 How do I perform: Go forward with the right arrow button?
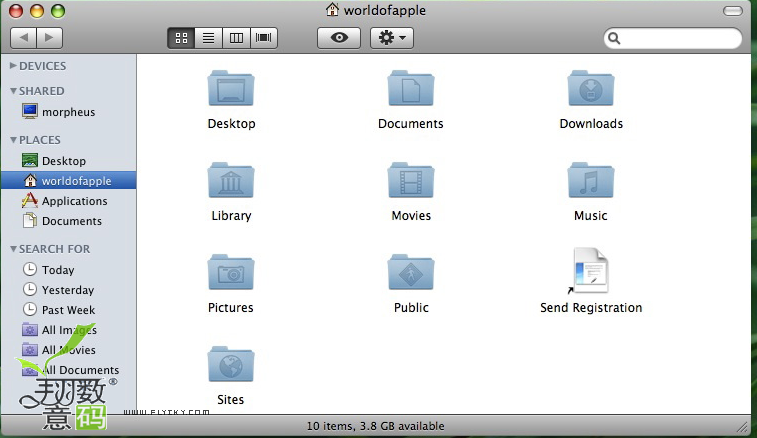coord(50,38)
